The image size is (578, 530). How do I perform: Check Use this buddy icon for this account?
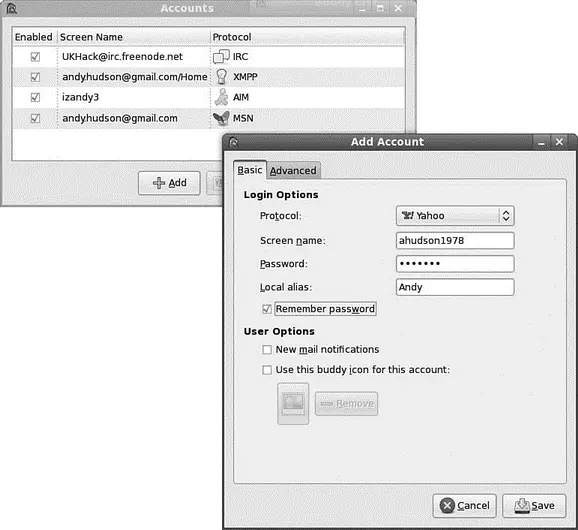pyautogui.click(x=267, y=370)
